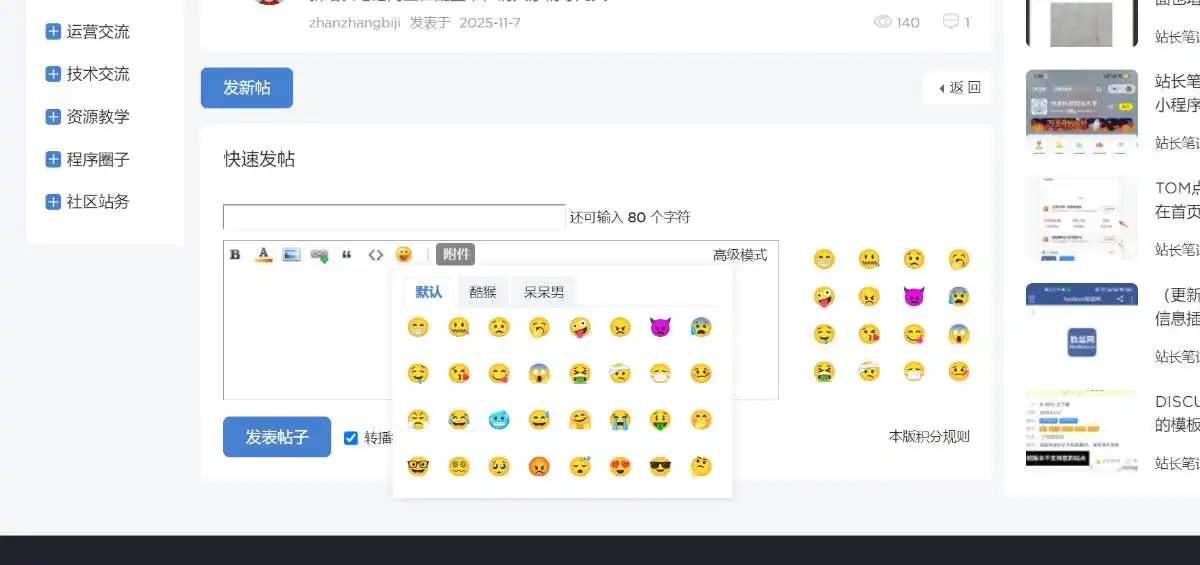
Task: Click the reply count comment icon
Action: point(951,21)
